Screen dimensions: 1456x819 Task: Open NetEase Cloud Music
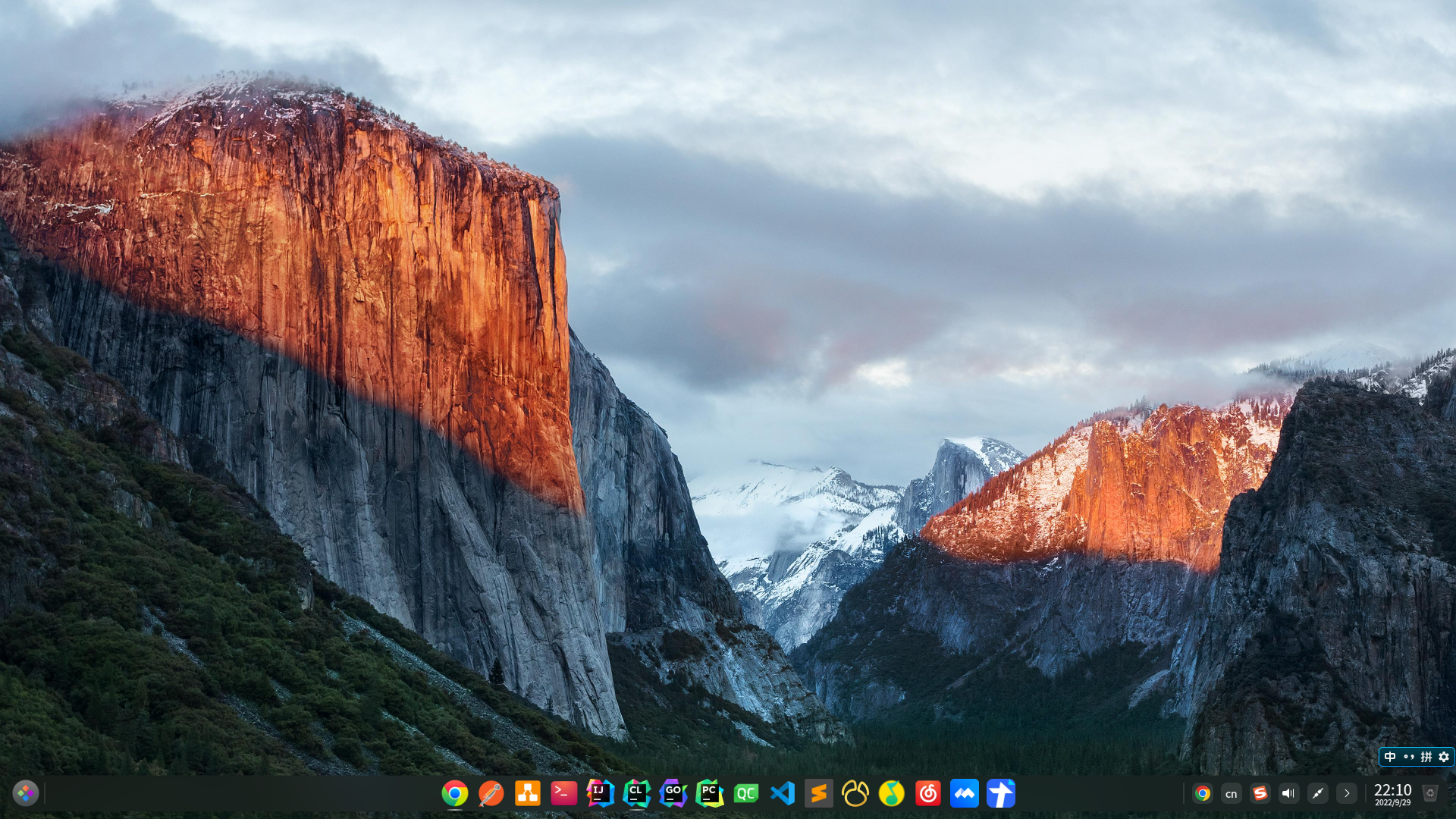coord(927,793)
